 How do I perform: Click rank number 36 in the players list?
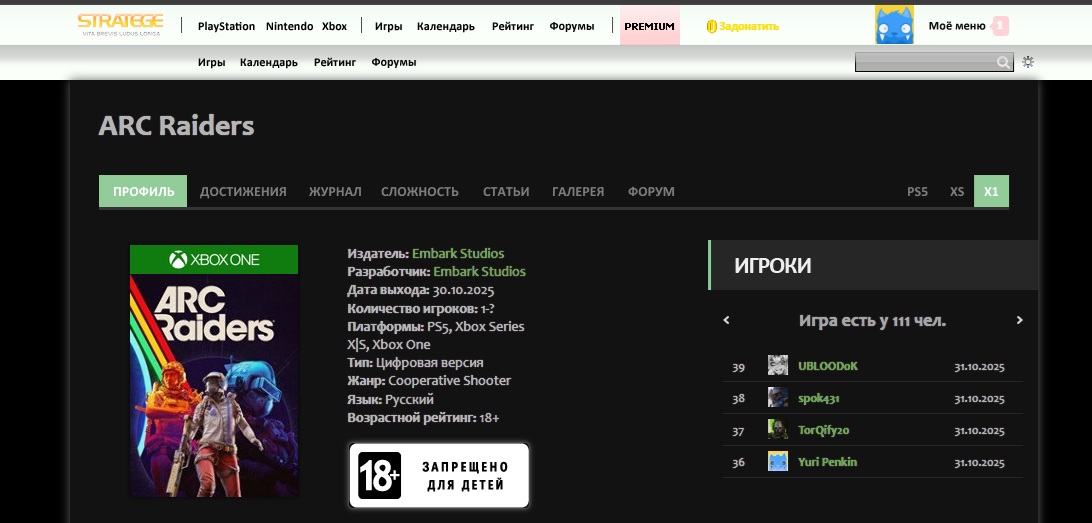click(739, 462)
